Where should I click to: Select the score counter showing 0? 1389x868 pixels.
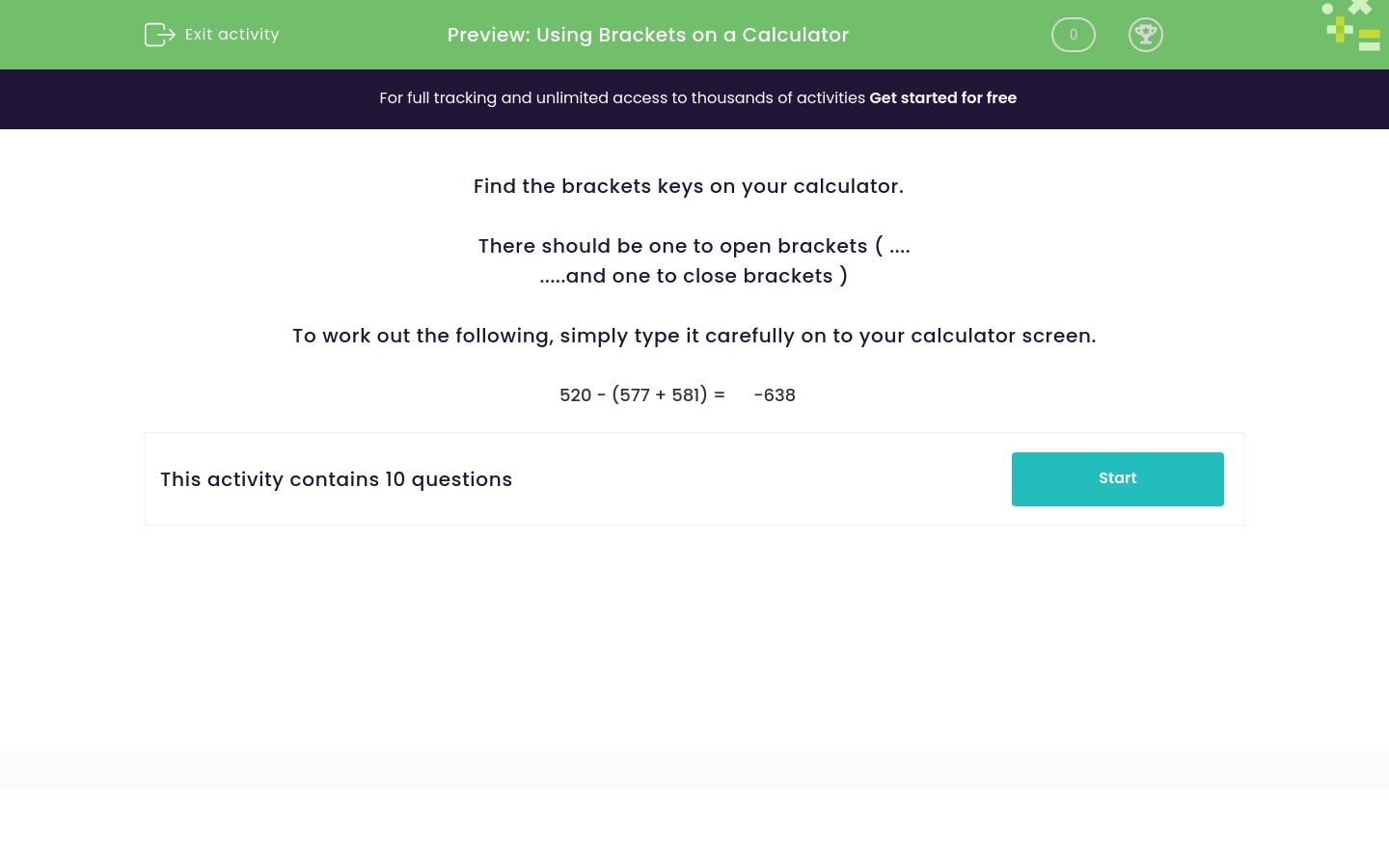tap(1073, 35)
